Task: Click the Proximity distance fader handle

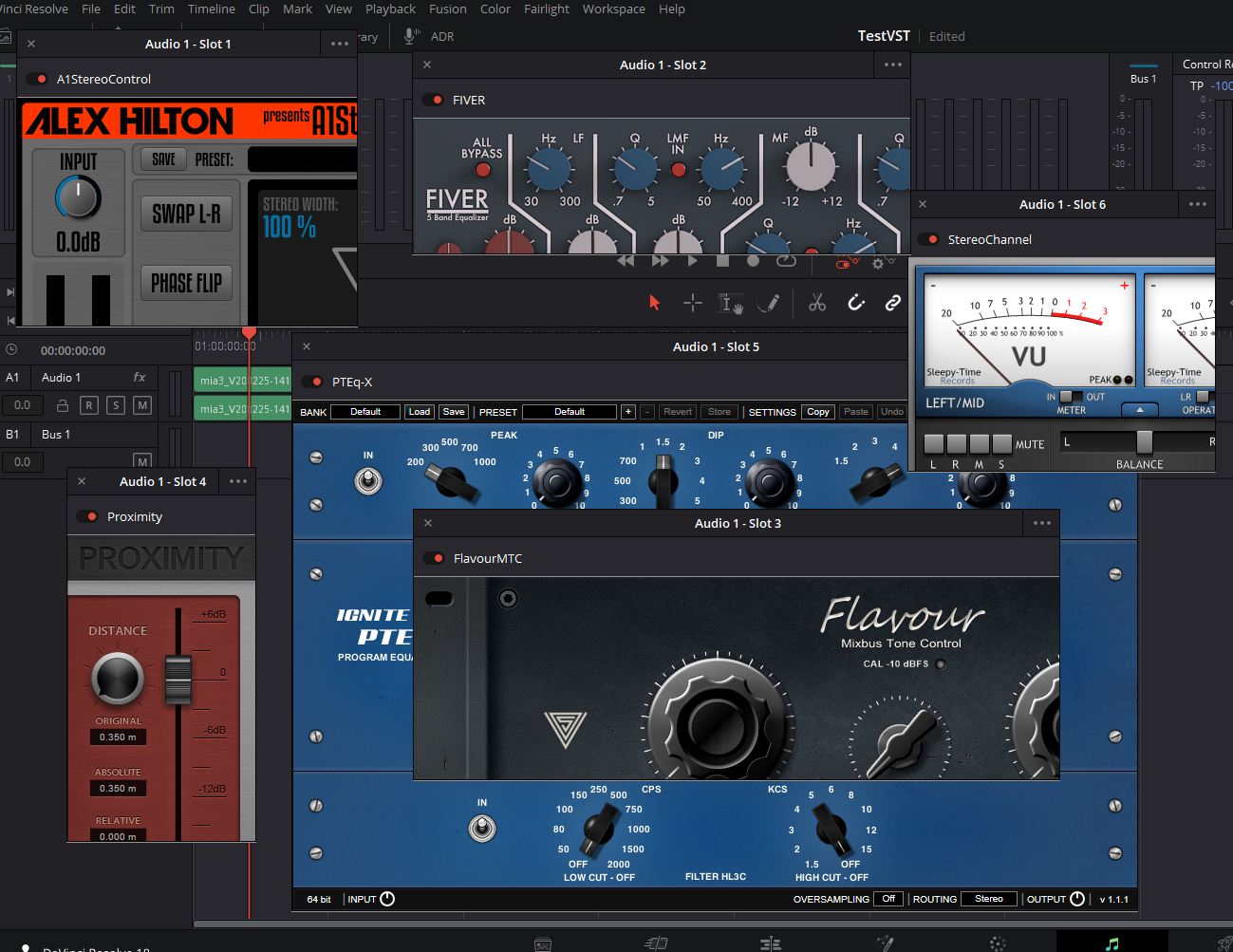Action: 177,679
